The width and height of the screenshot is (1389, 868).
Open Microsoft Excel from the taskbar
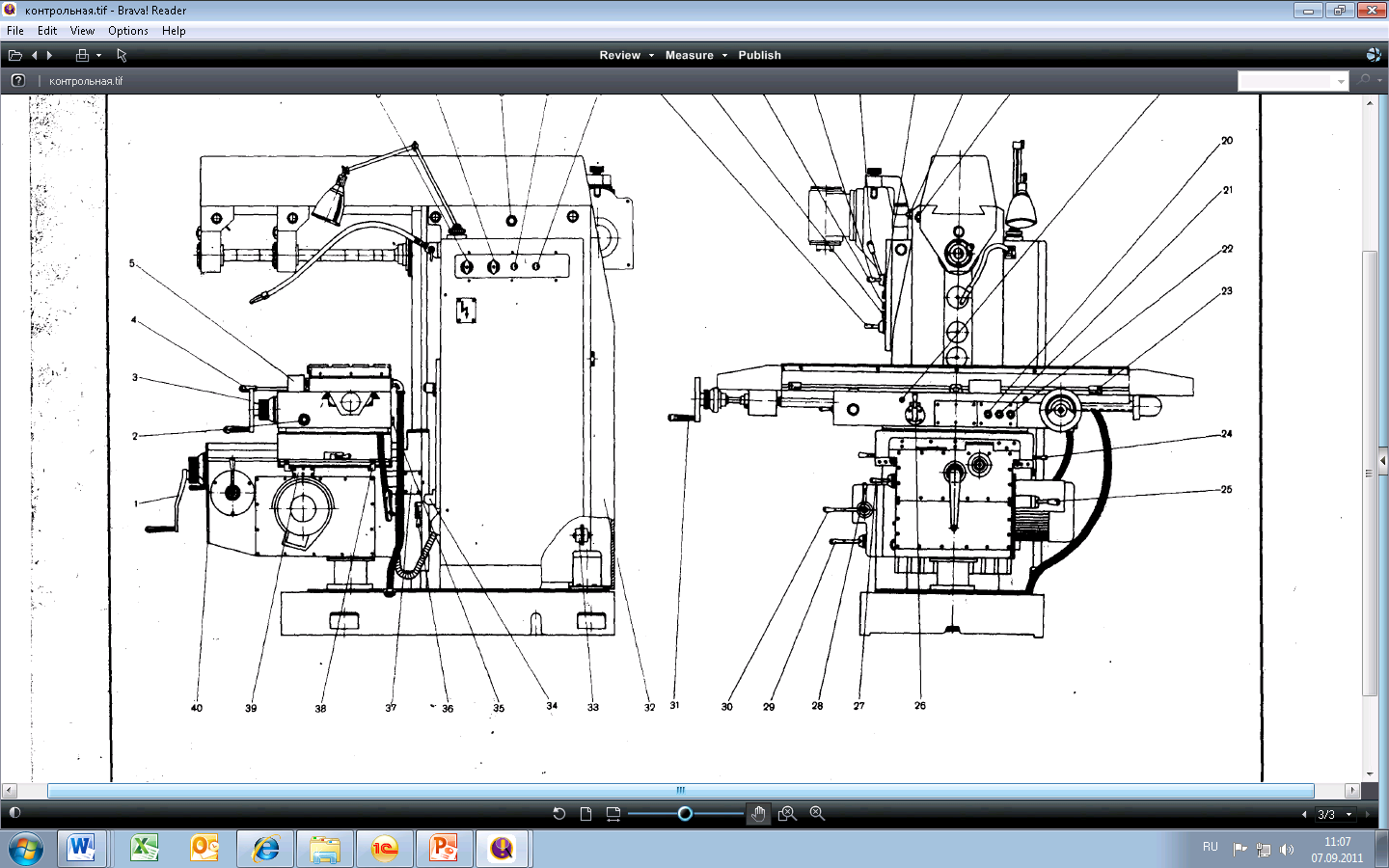(x=144, y=849)
